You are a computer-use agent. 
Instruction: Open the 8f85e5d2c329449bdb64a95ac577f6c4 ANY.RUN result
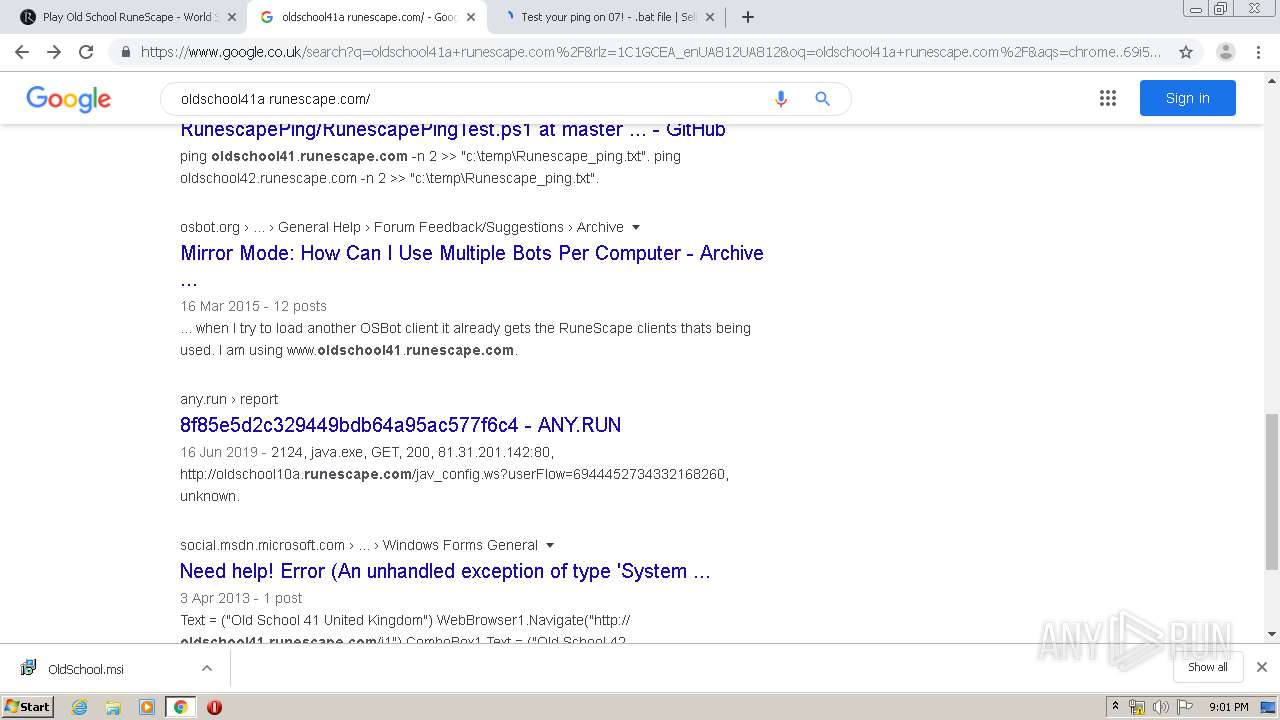pyautogui.click(x=400, y=425)
